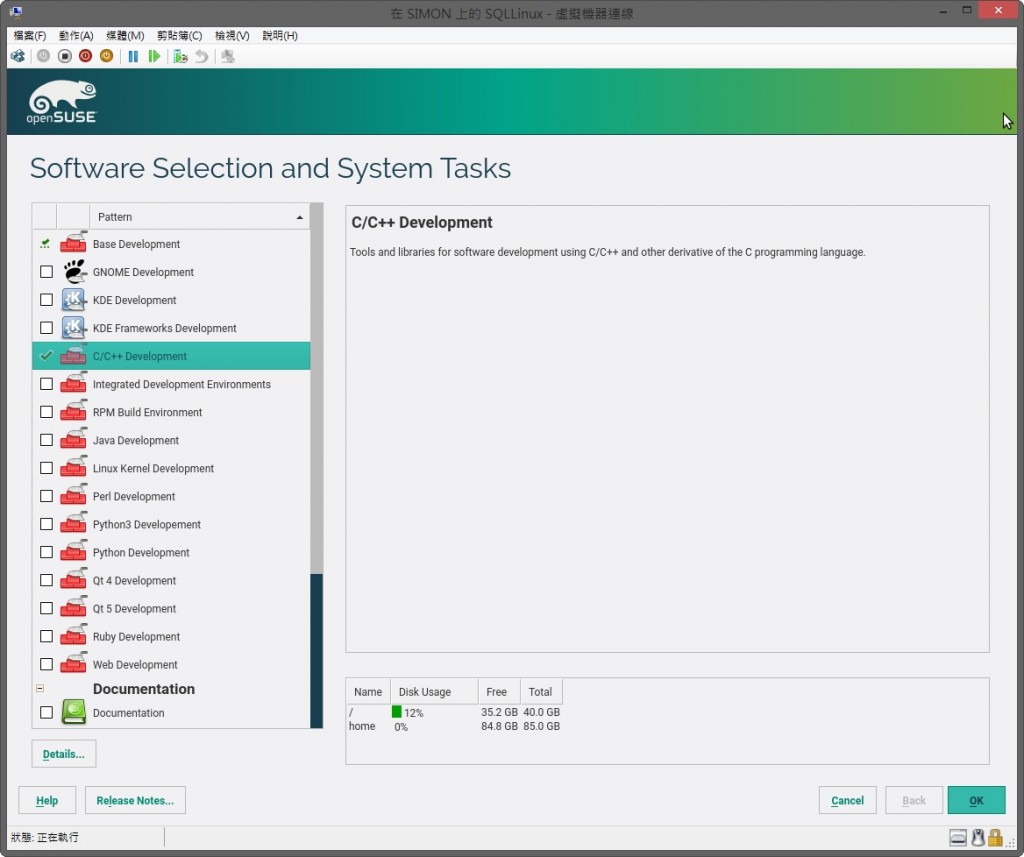1024x857 pixels.
Task: Click the green Documentation book icon
Action: [74, 711]
